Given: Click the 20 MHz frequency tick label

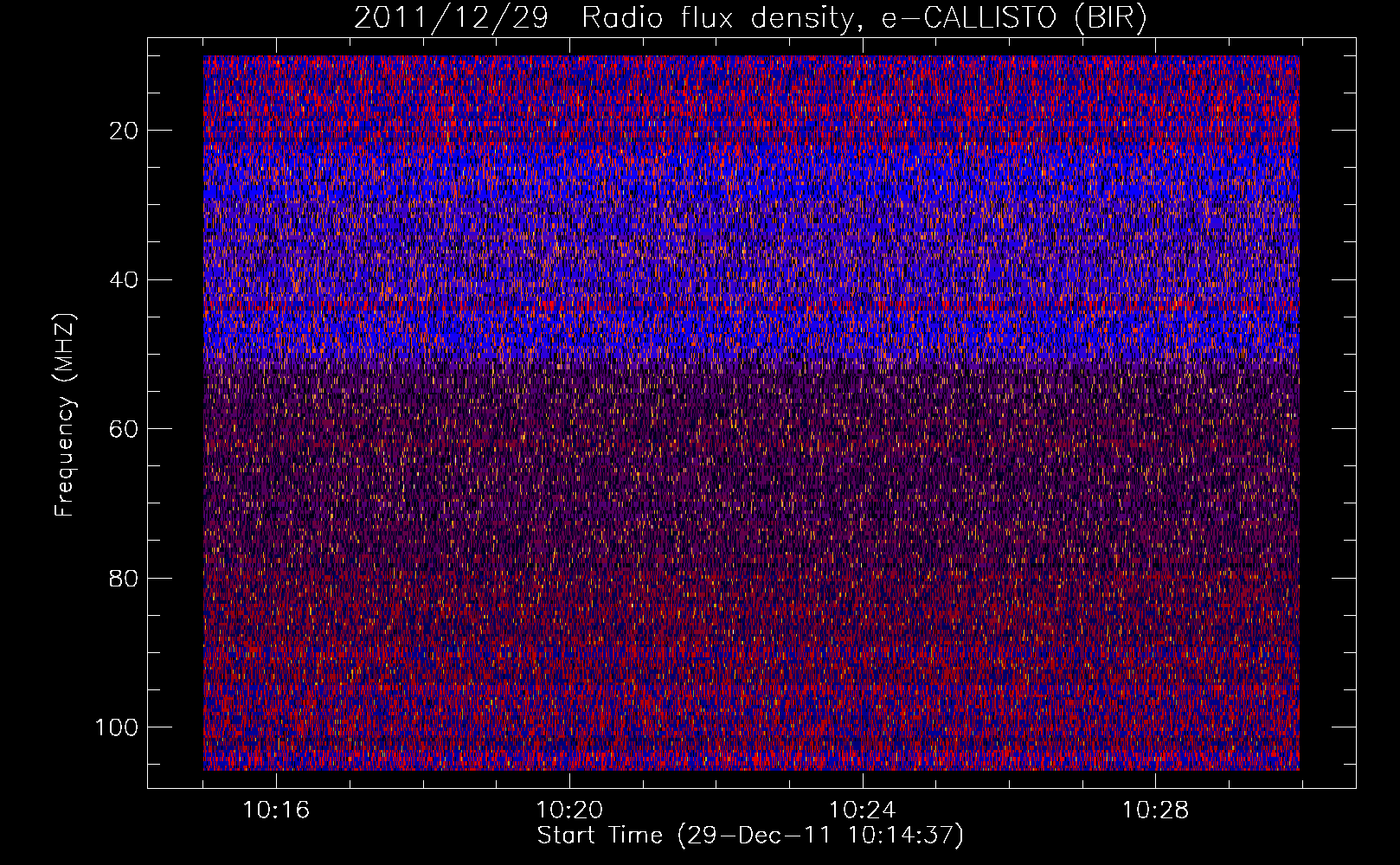Looking at the screenshot, I should point(125,131).
